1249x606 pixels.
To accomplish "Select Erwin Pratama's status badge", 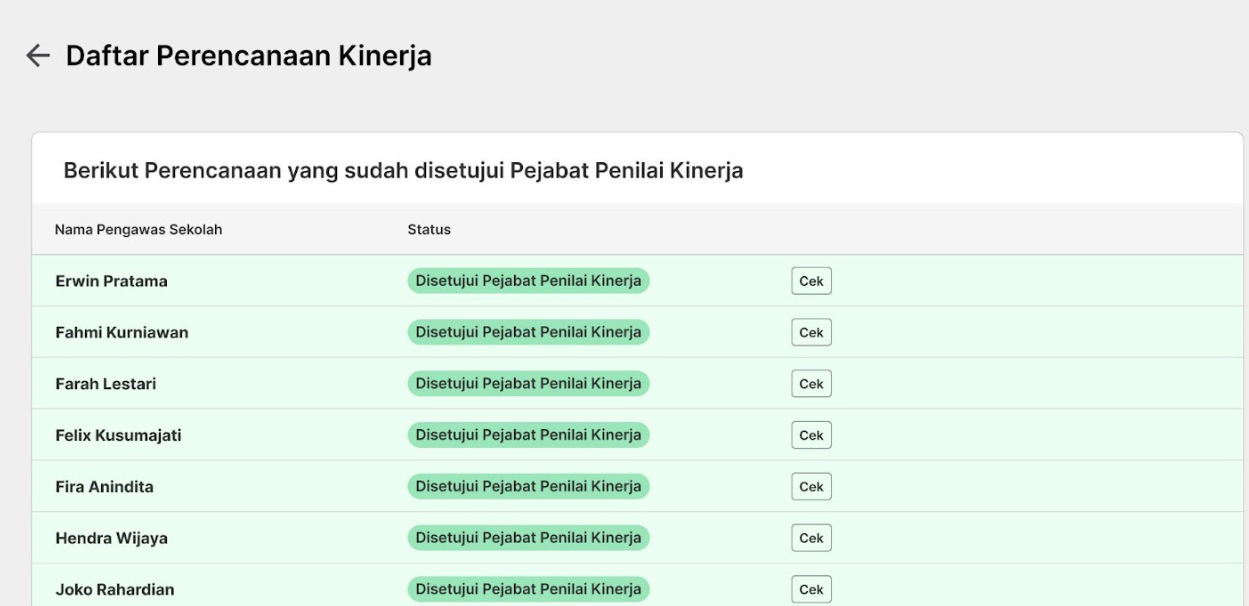I will (x=528, y=281).
